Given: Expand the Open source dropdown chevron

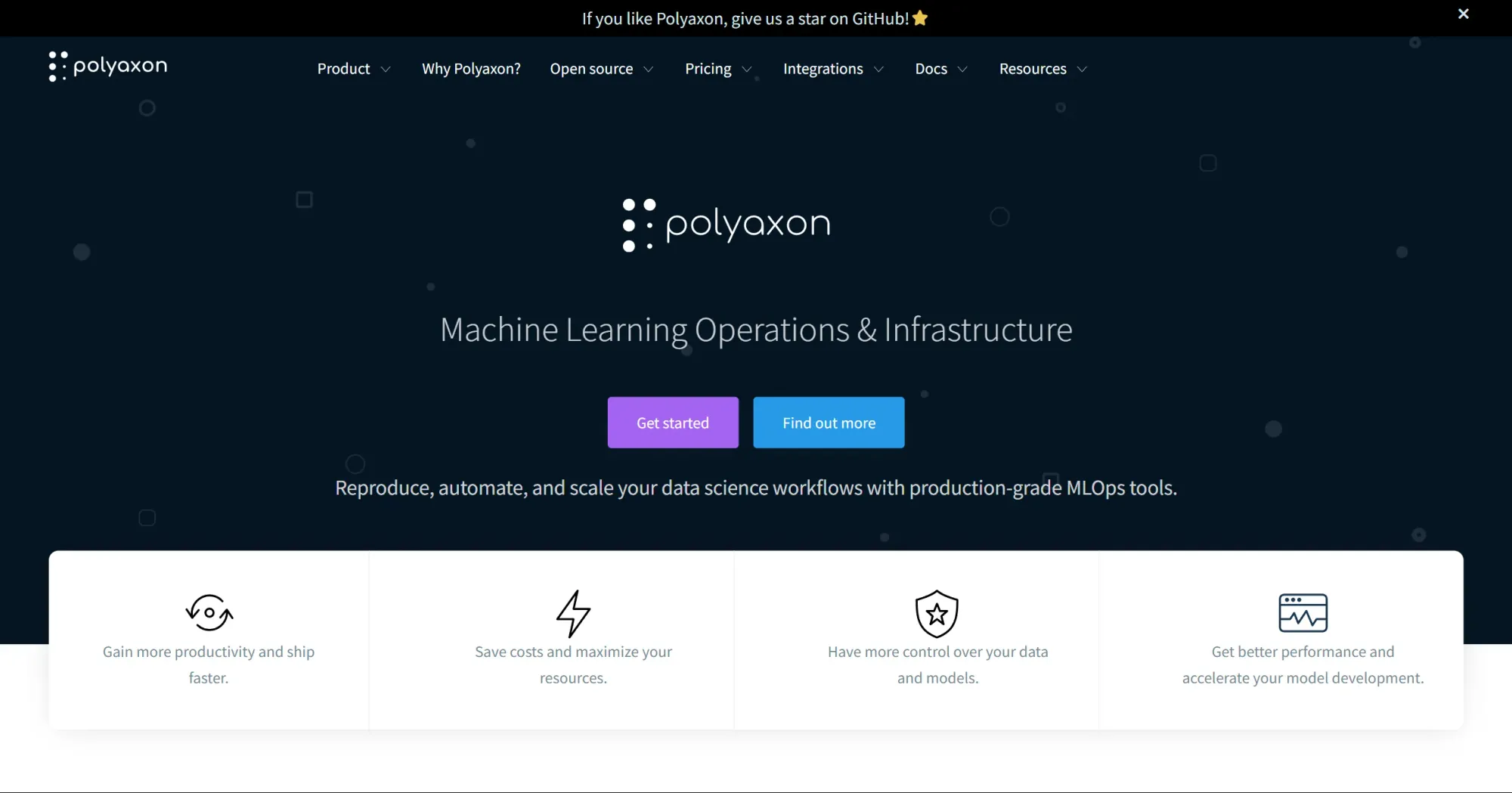Looking at the screenshot, I should point(649,70).
